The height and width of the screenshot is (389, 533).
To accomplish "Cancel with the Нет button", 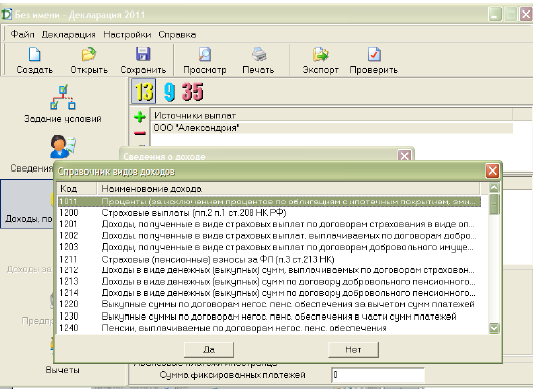I will (x=353, y=350).
